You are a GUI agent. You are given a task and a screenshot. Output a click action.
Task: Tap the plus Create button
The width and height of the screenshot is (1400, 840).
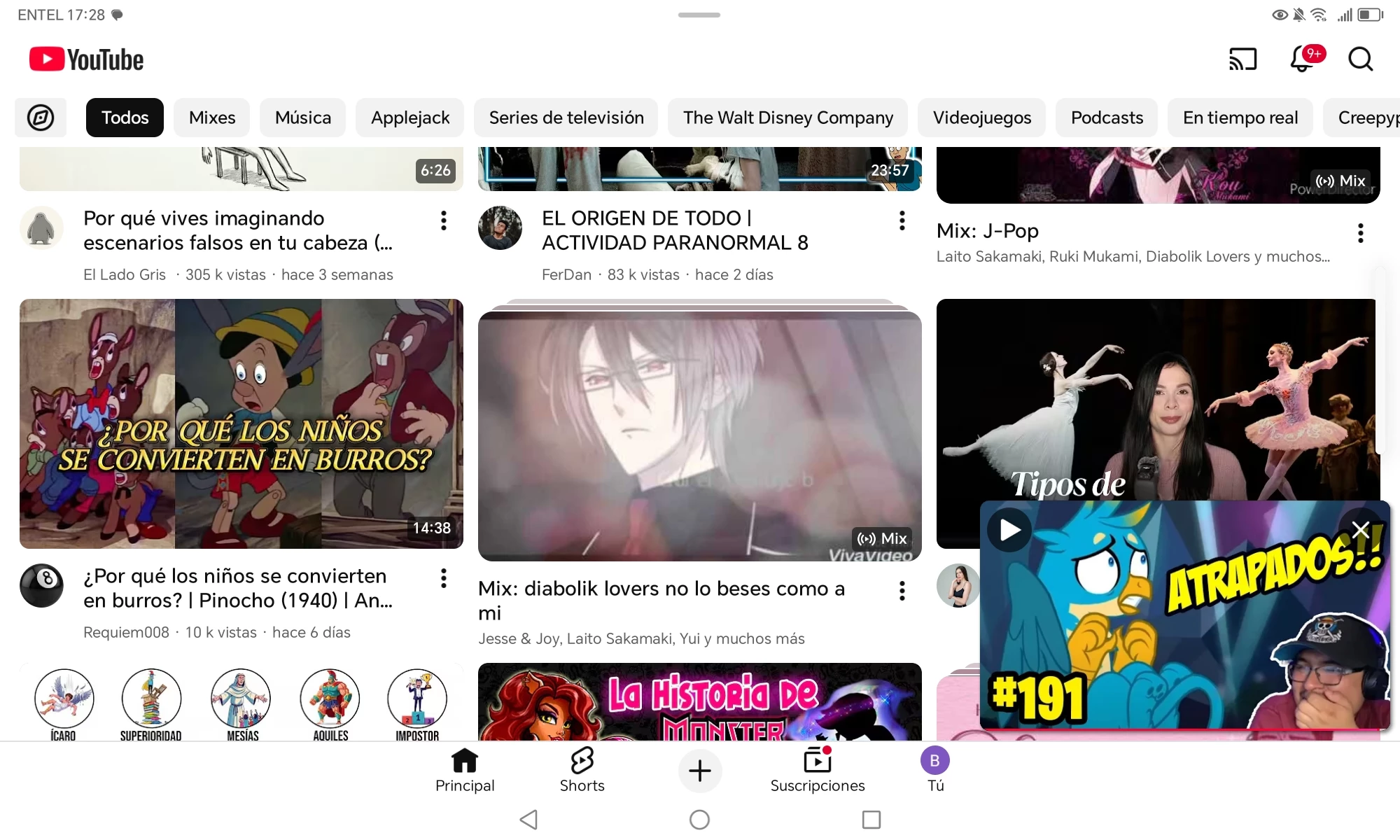point(699,771)
